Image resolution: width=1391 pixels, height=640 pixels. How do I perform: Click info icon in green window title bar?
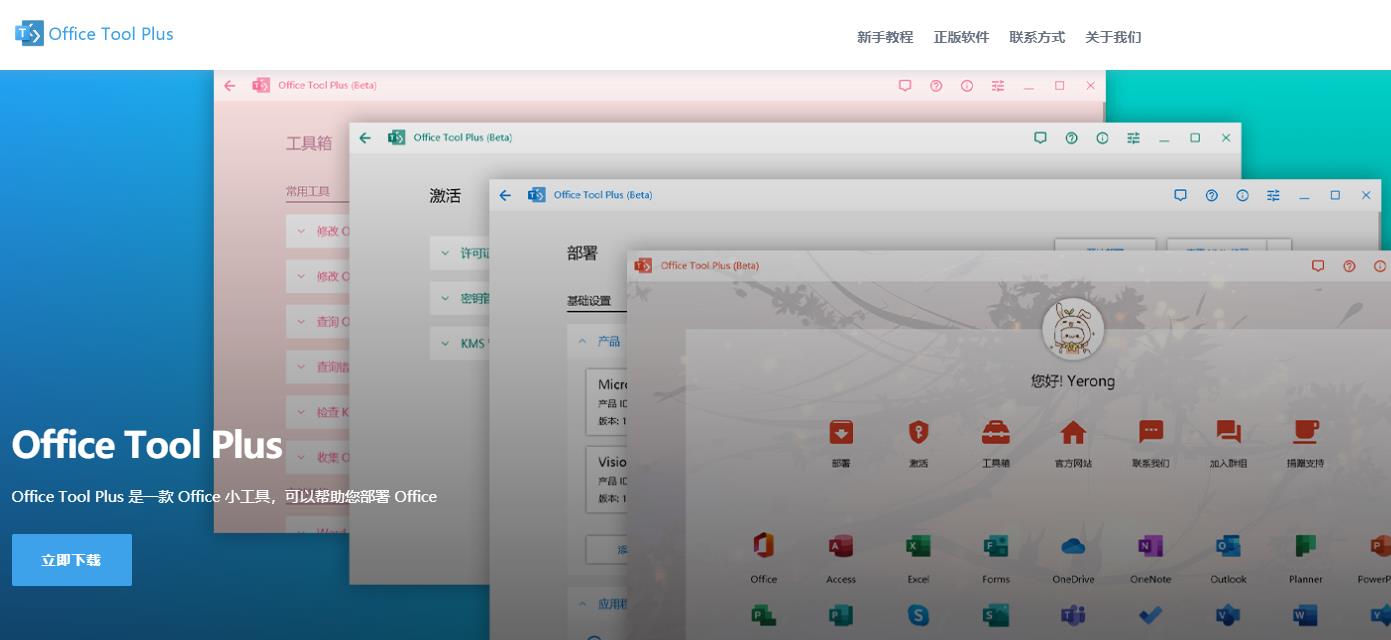(1102, 138)
